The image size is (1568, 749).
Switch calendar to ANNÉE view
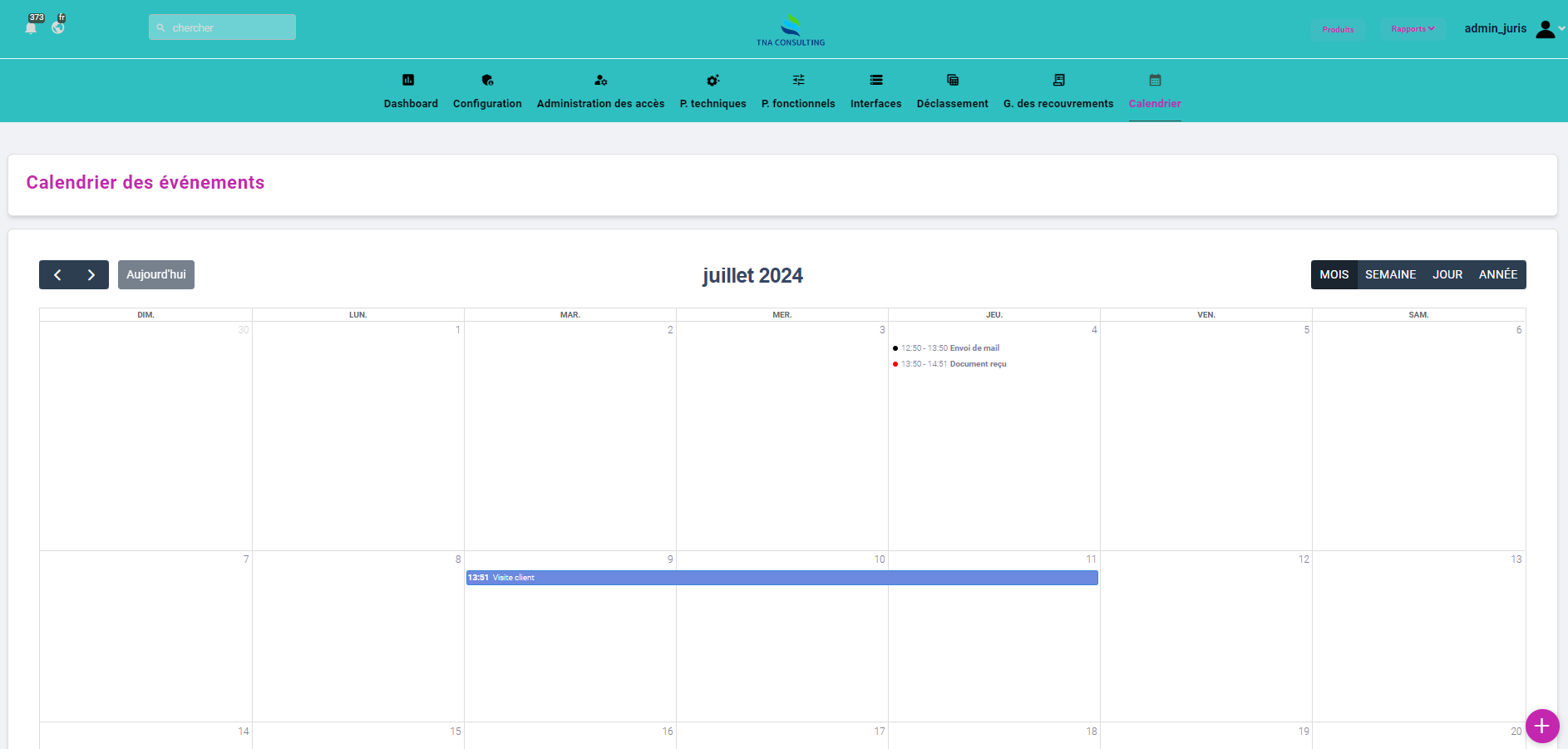1497,274
